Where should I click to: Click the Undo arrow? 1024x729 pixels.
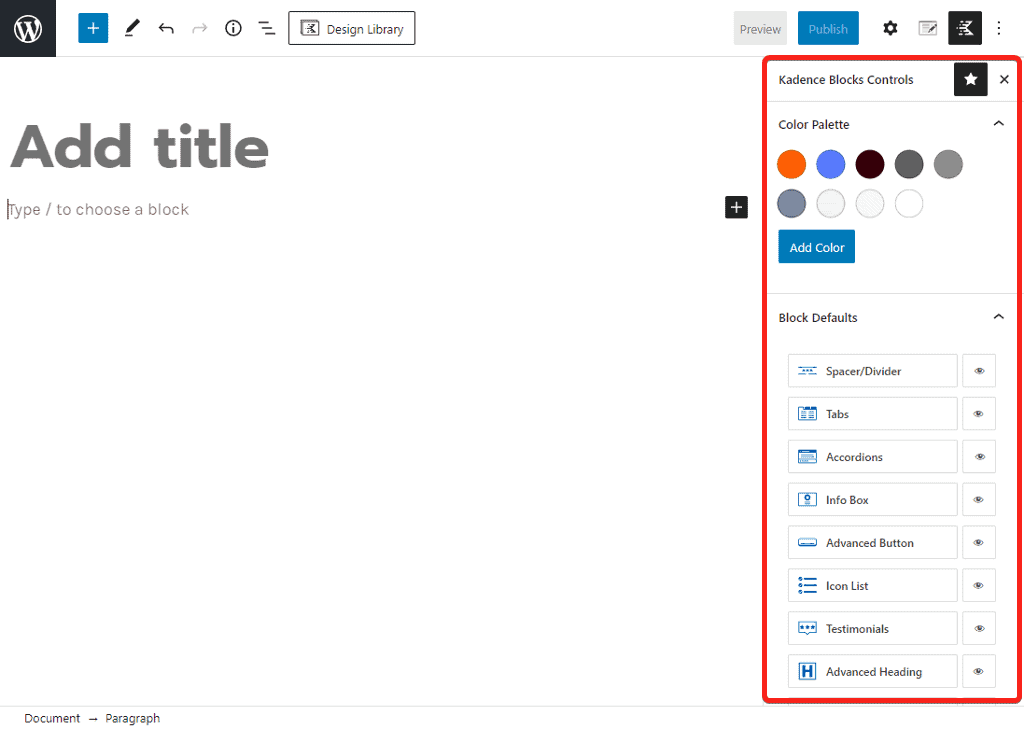166,28
